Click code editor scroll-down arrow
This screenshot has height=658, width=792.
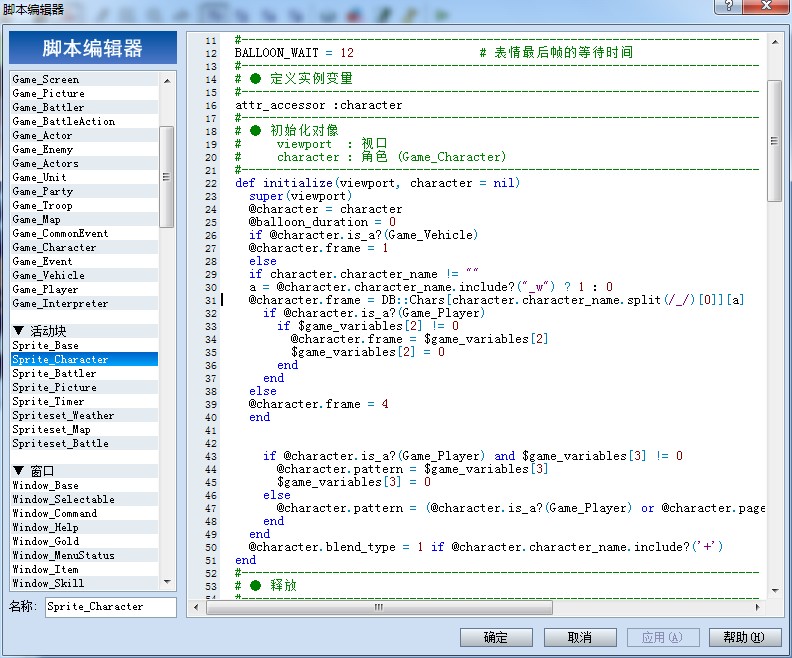(x=775, y=590)
